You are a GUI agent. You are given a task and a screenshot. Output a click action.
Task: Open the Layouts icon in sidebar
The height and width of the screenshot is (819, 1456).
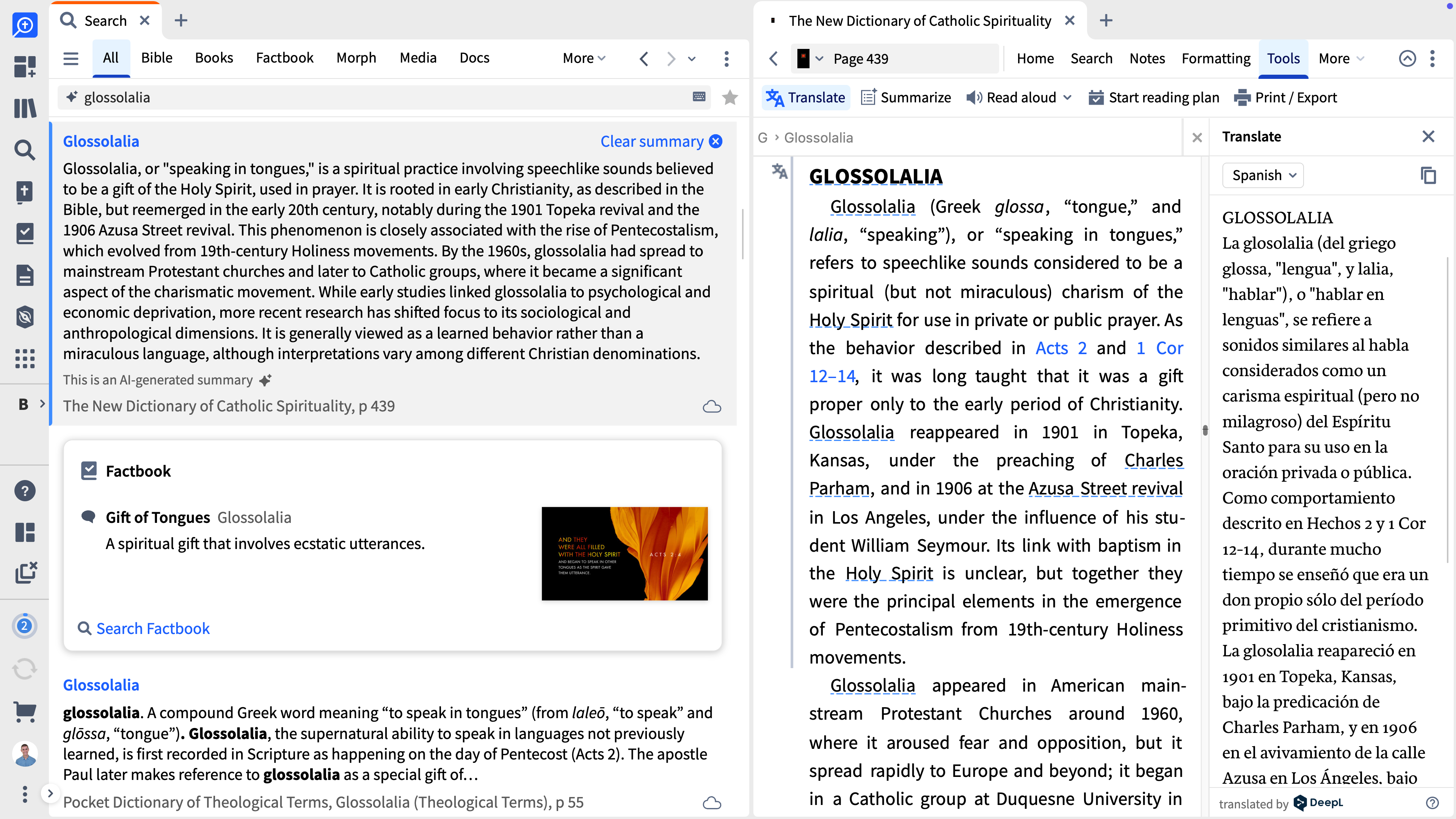point(25,532)
